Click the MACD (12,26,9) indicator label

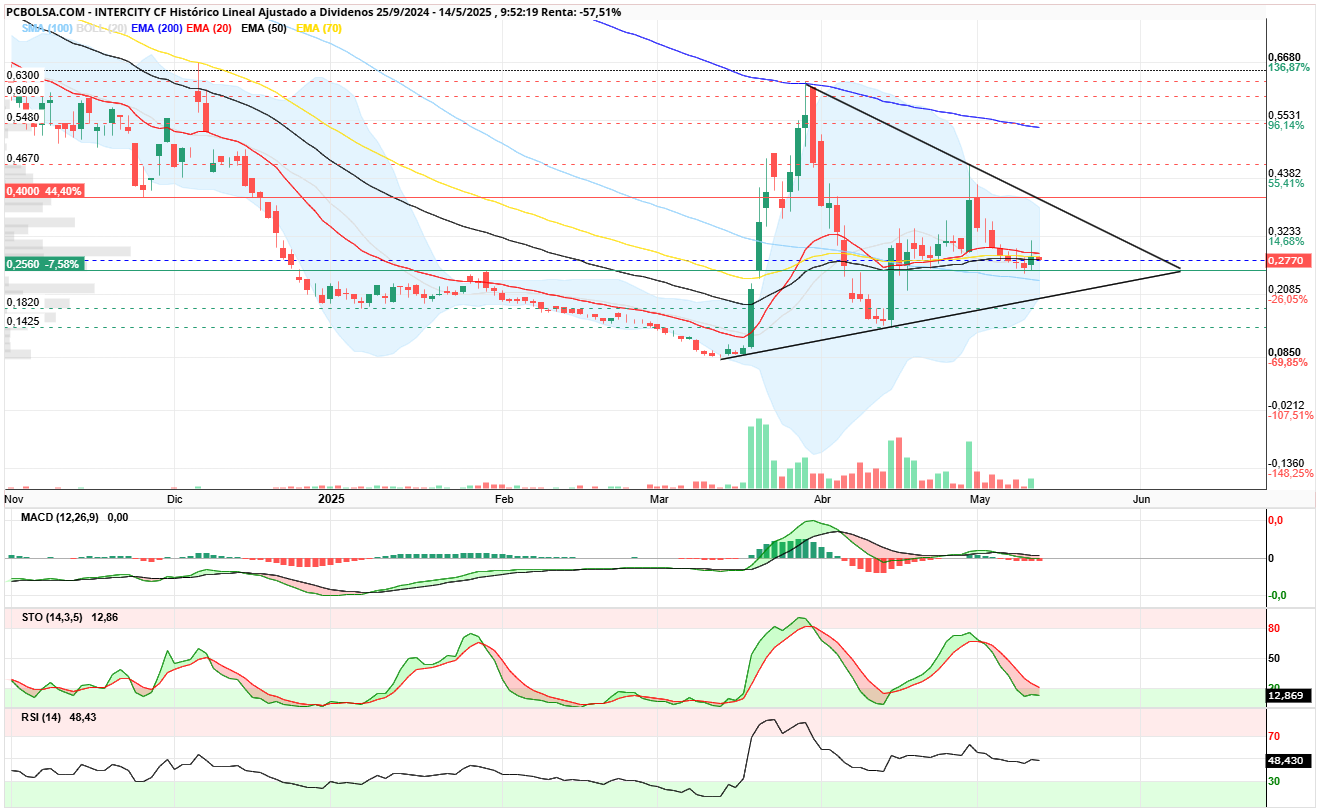click(x=62, y=517)
